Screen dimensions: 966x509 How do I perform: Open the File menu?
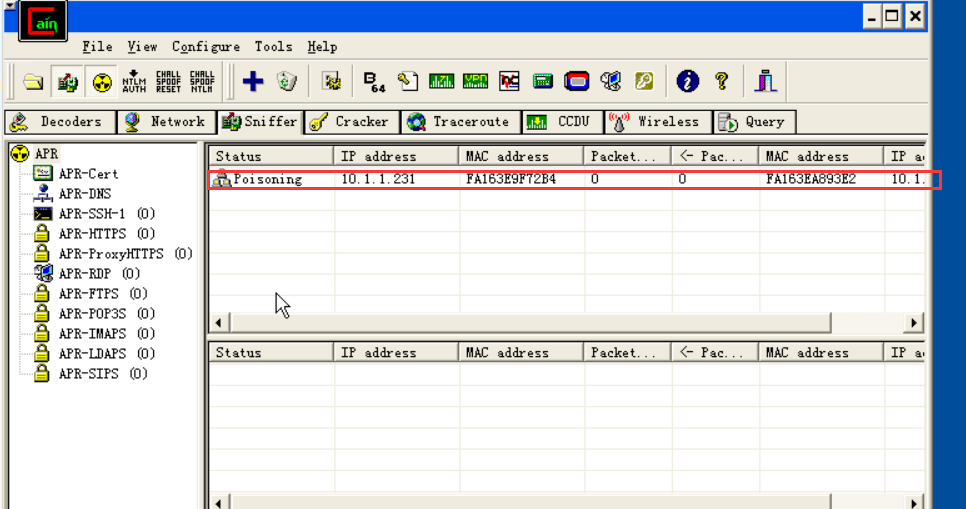pyautogui.click(x=97, y=47)
